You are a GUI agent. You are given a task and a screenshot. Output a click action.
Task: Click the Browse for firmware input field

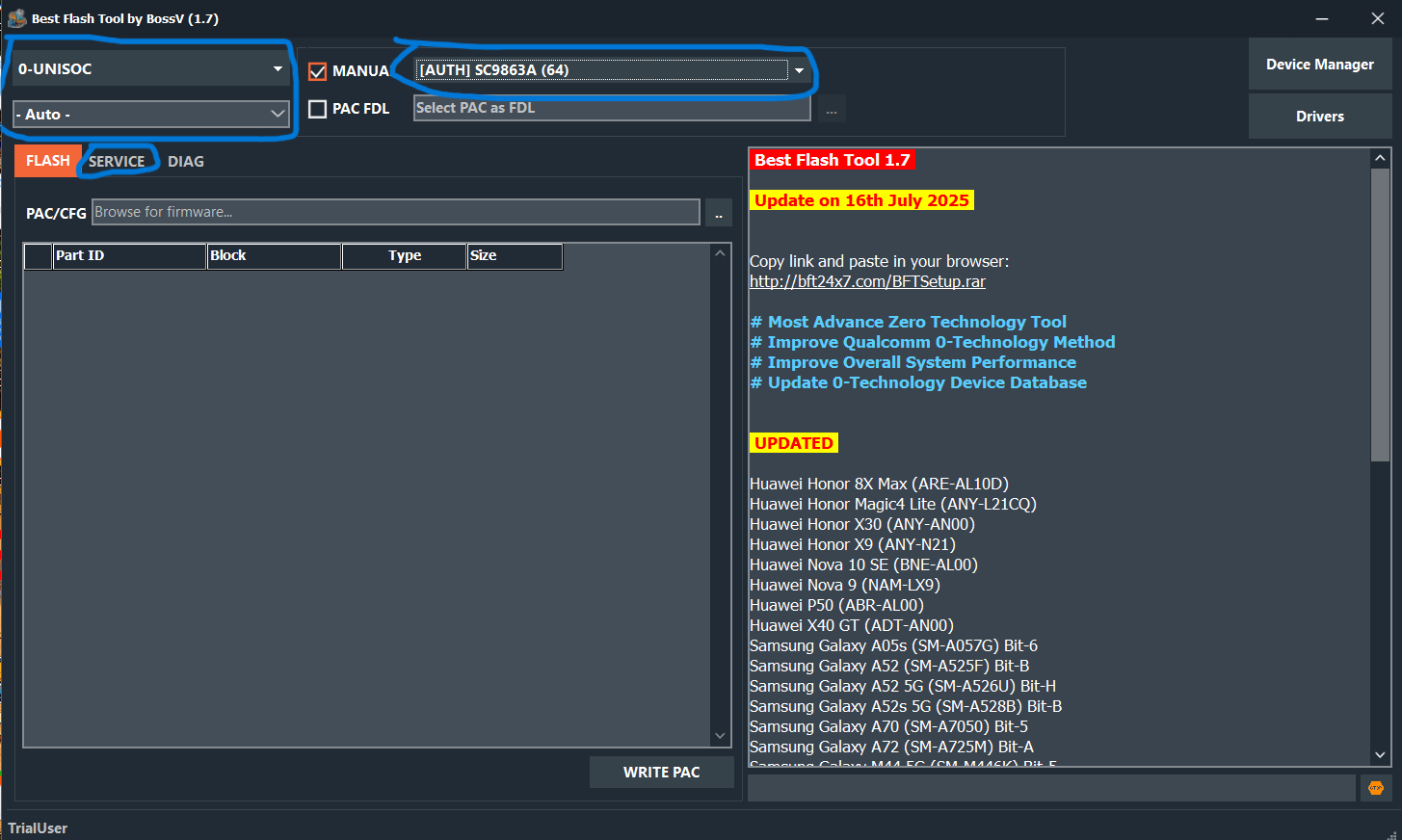click(395, 212)
